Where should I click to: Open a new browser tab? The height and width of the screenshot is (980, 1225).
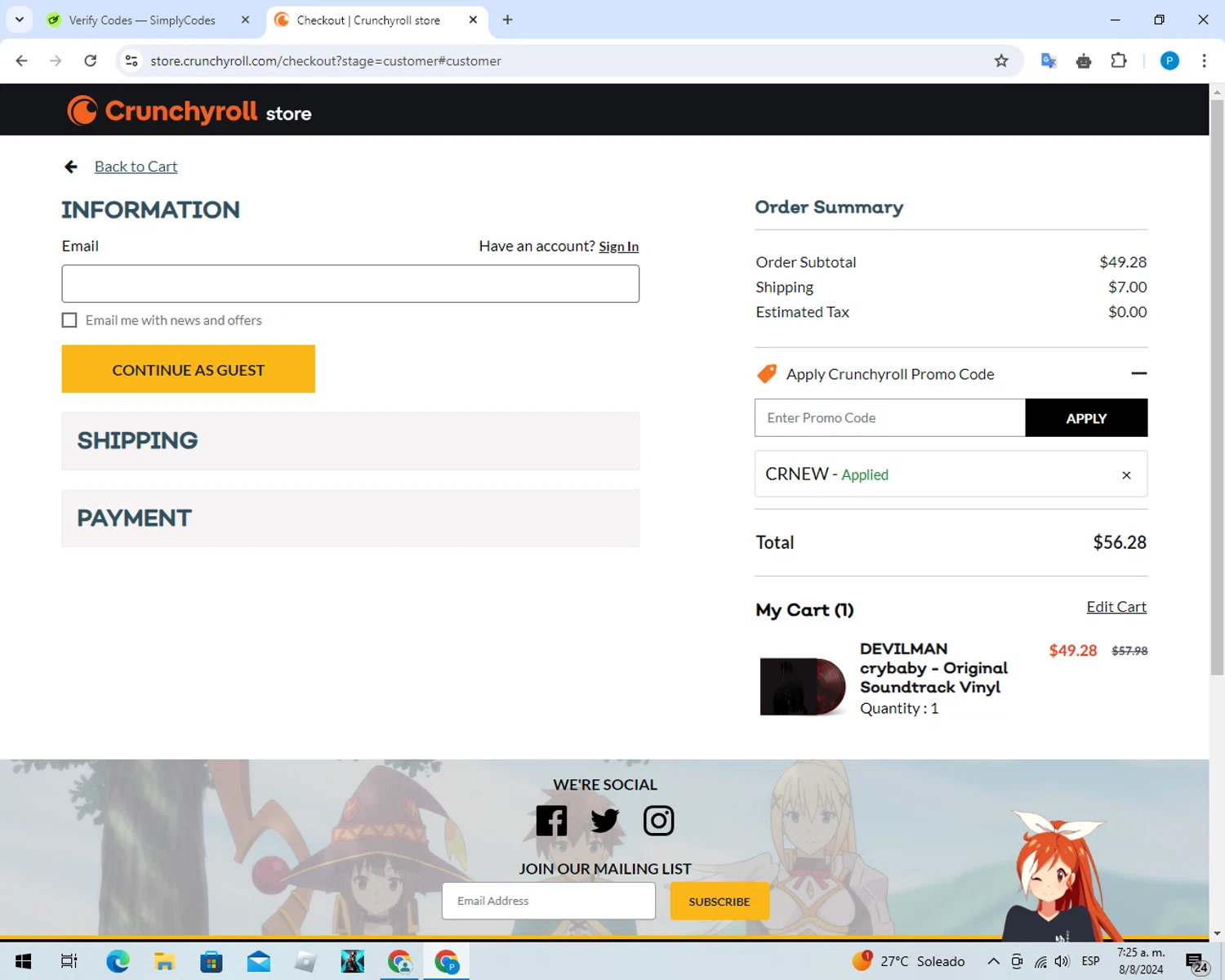[507, 20]
